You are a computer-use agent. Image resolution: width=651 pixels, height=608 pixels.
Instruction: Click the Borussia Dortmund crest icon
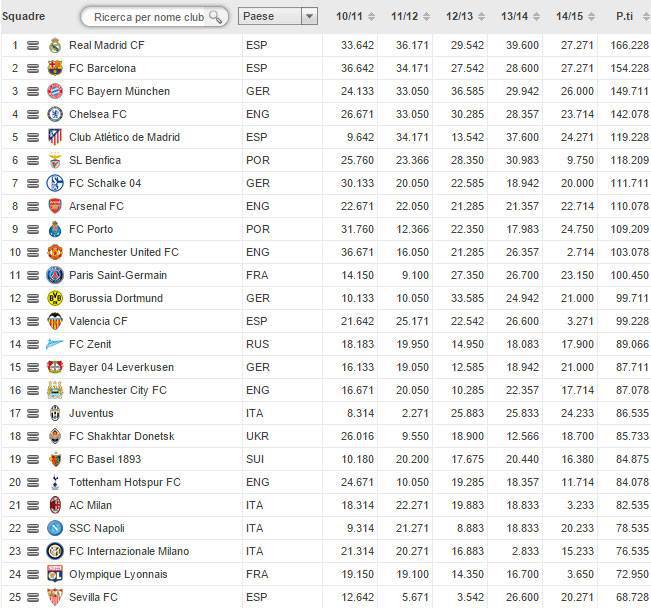click(55, 298)
